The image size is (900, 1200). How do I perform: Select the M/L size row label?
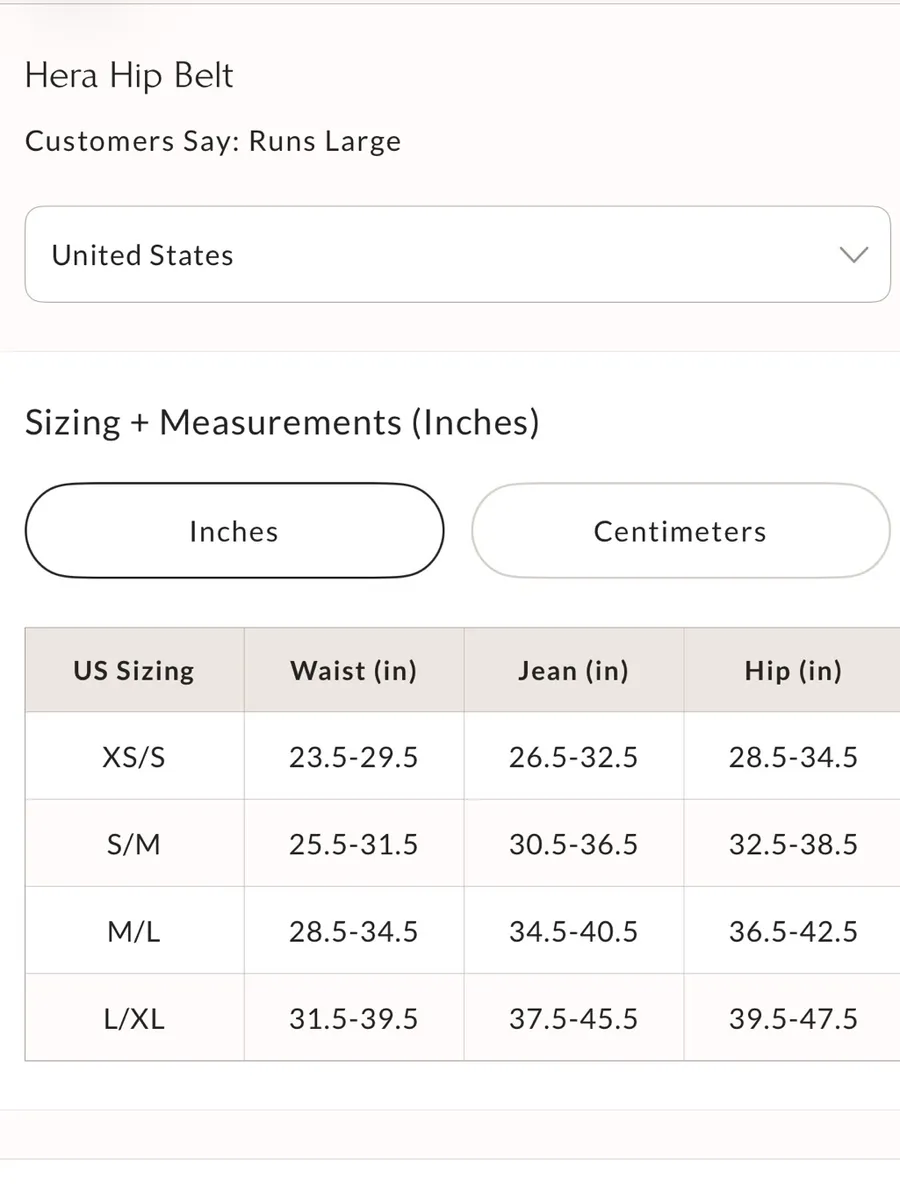tap(134, 932)
